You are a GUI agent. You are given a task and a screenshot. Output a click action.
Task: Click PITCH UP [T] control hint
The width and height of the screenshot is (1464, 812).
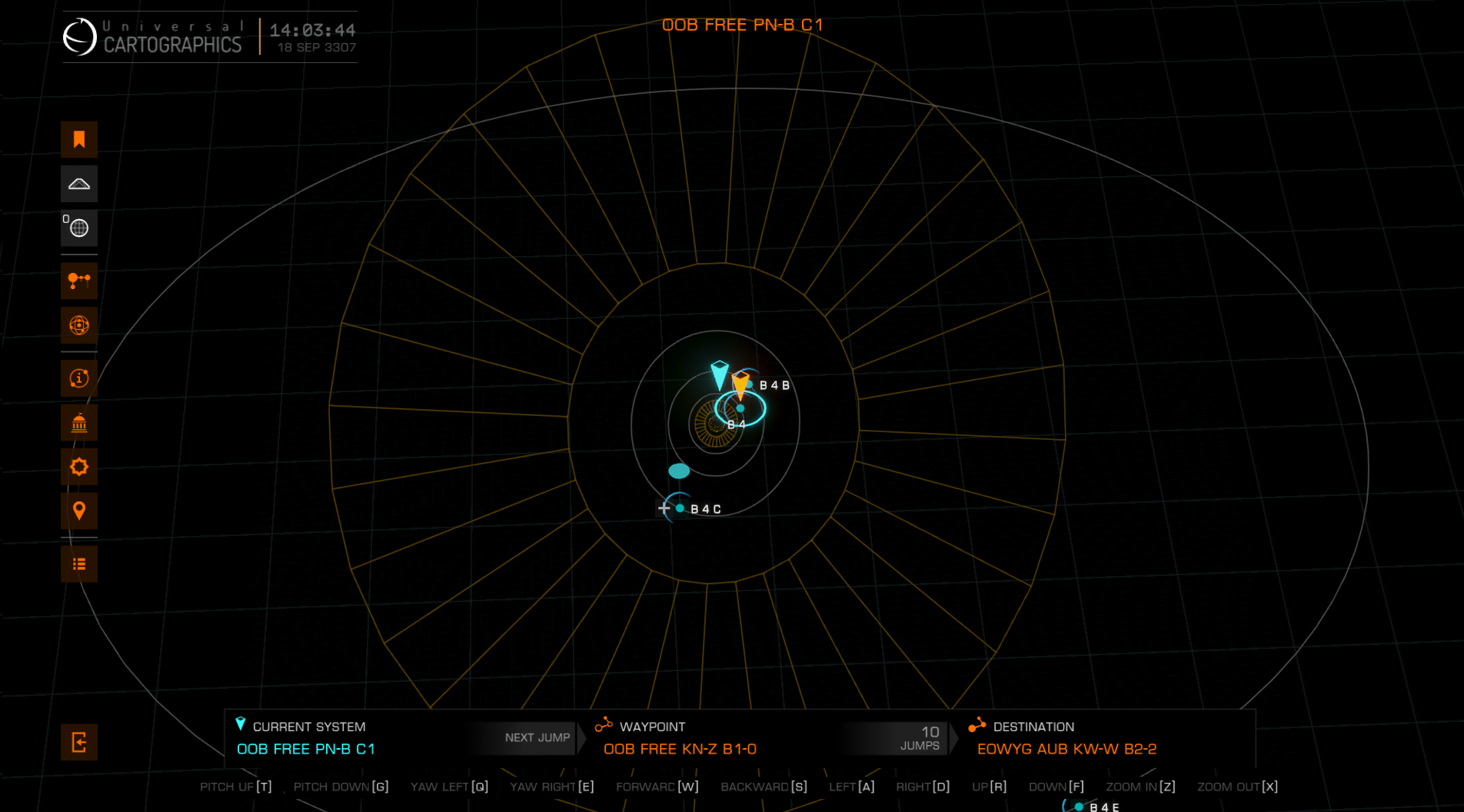236,787
